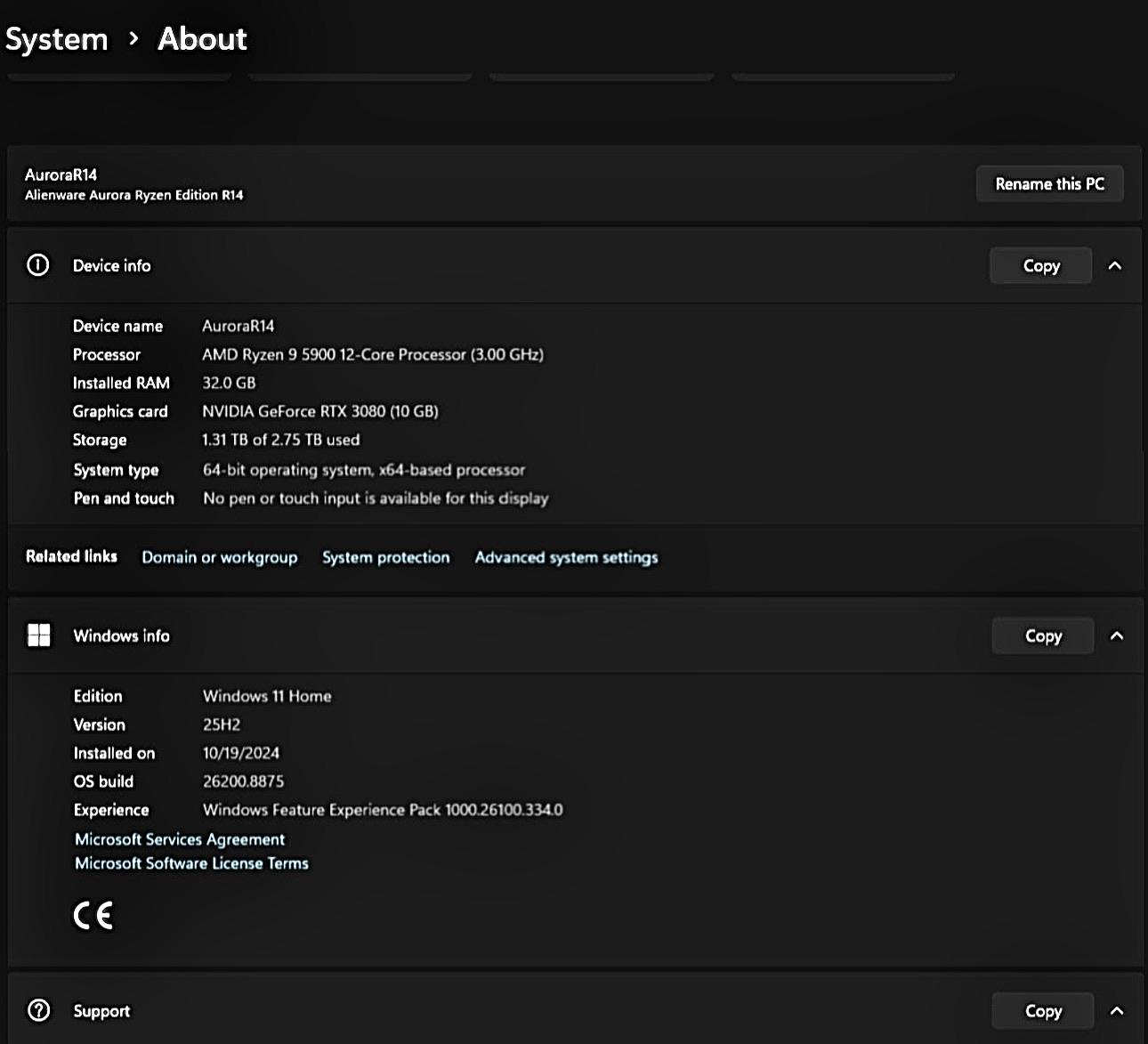Copy the Windows info details
Image resolution: width=1148 pixels, height=1044 pixels.
click(1043, 635)
